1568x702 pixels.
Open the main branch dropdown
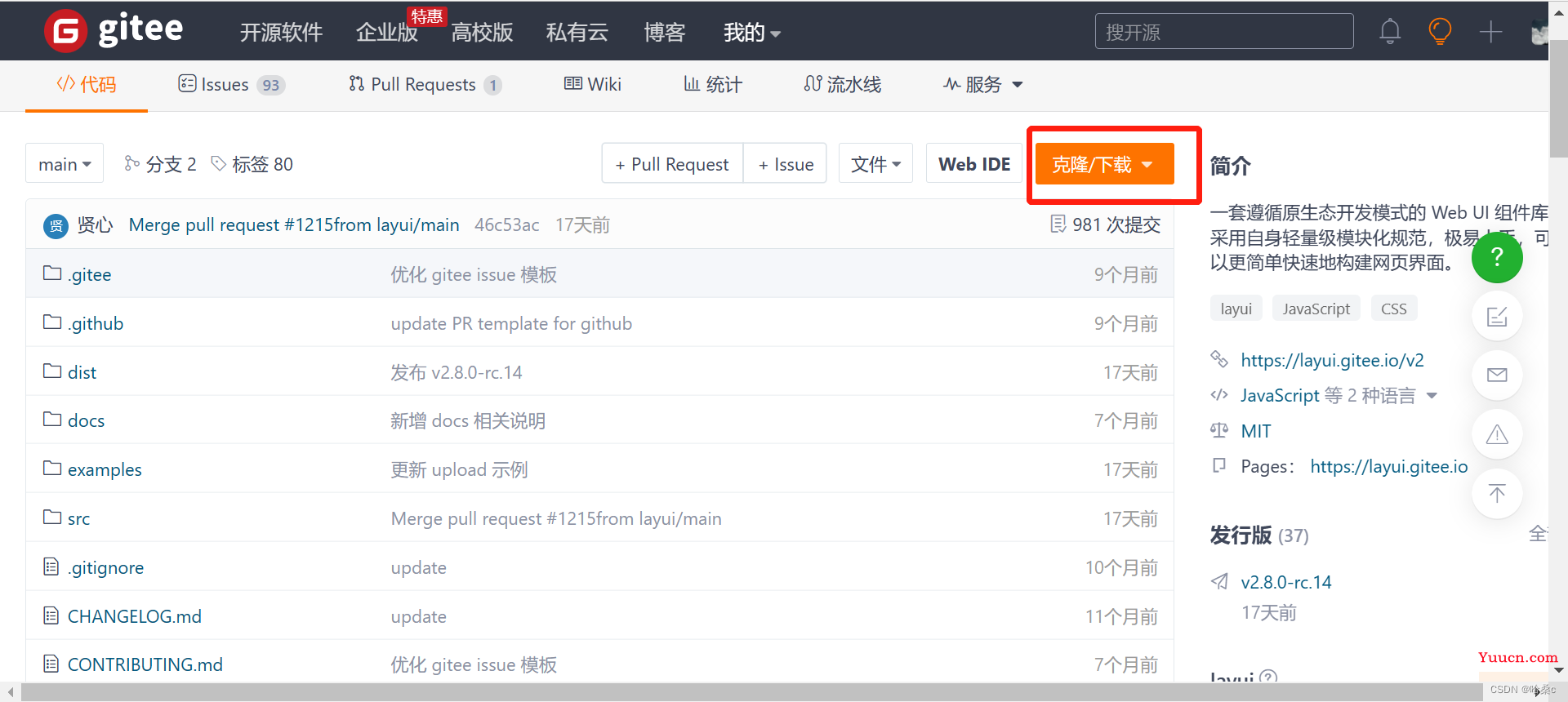click(65, 164)
